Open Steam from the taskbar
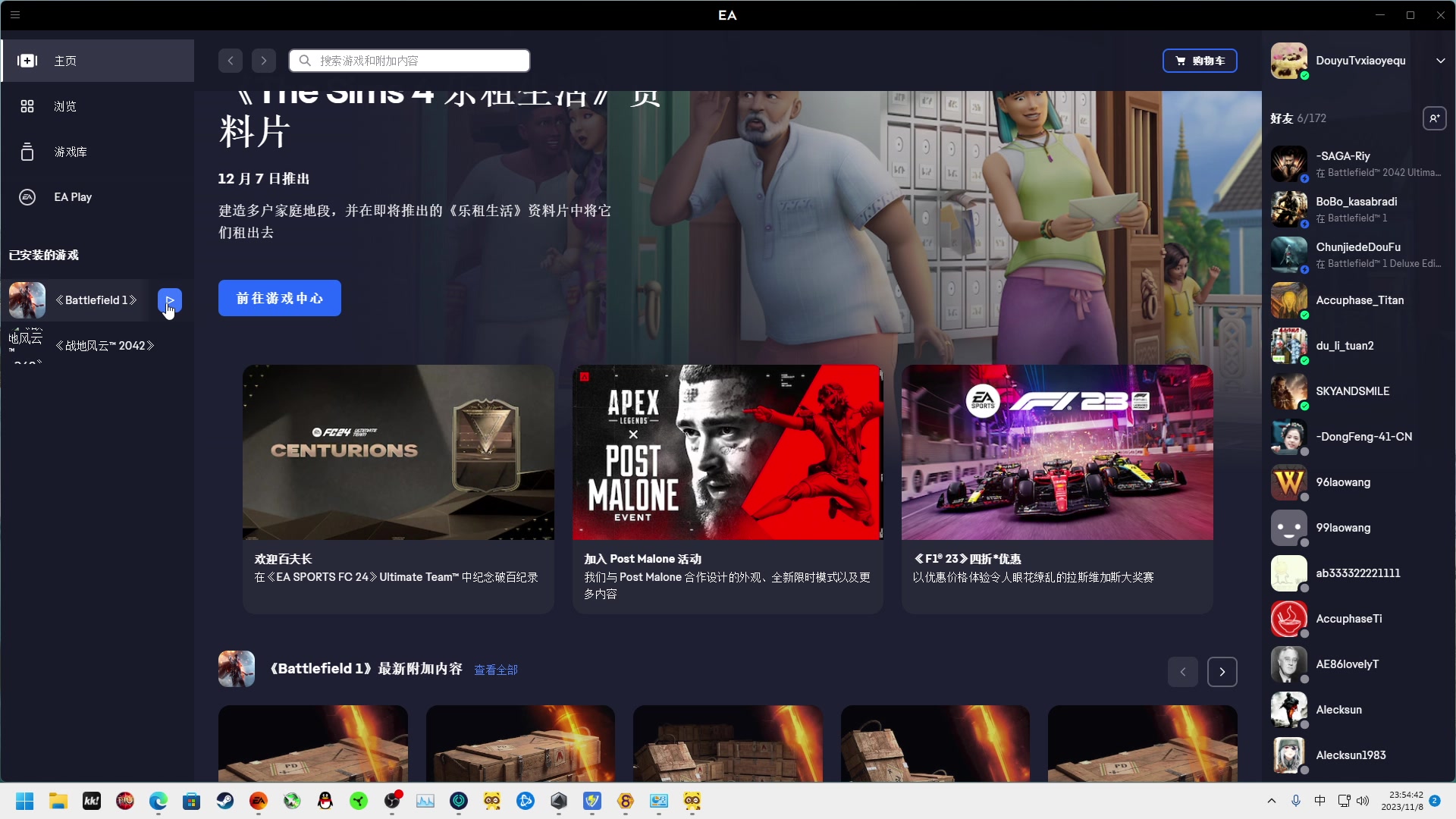The width and height of the screenshot is (1456, 819). coord(225,801)
